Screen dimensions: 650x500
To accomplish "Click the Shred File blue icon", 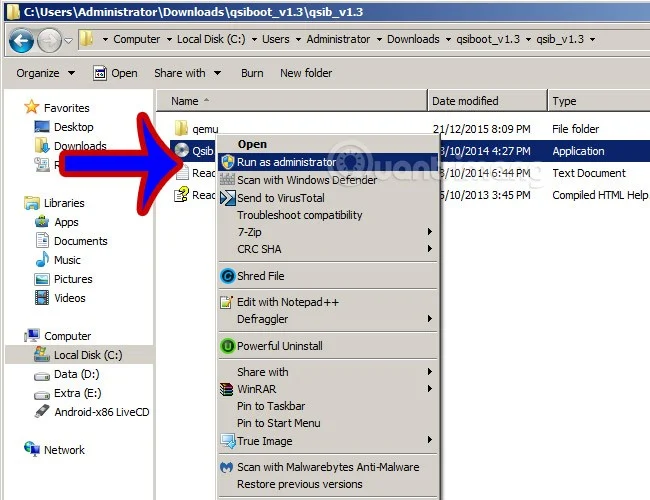I will 228,276.
